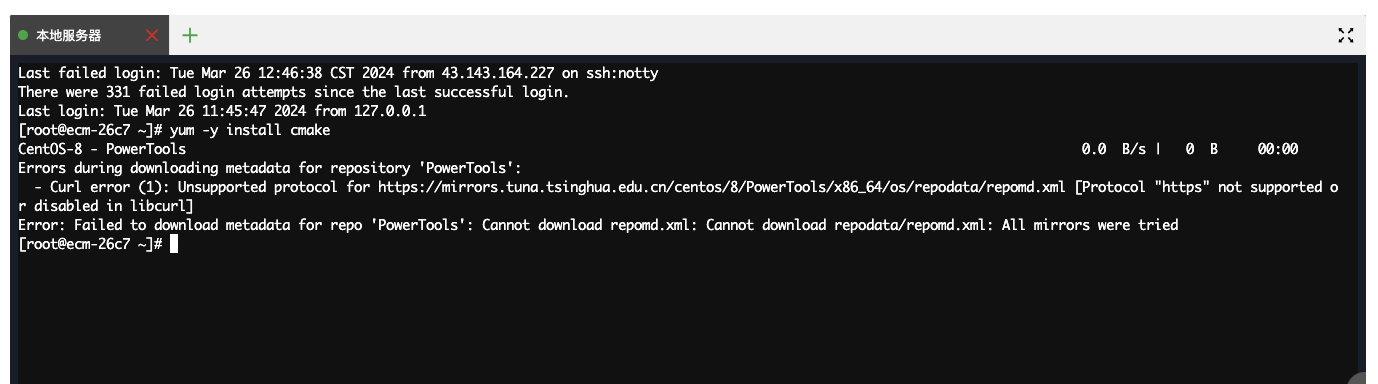This screenshot has height=384, width=1378.
Task: Click the 'Error: Failed to download metadata' line
Action: click(x=598, y=225)
